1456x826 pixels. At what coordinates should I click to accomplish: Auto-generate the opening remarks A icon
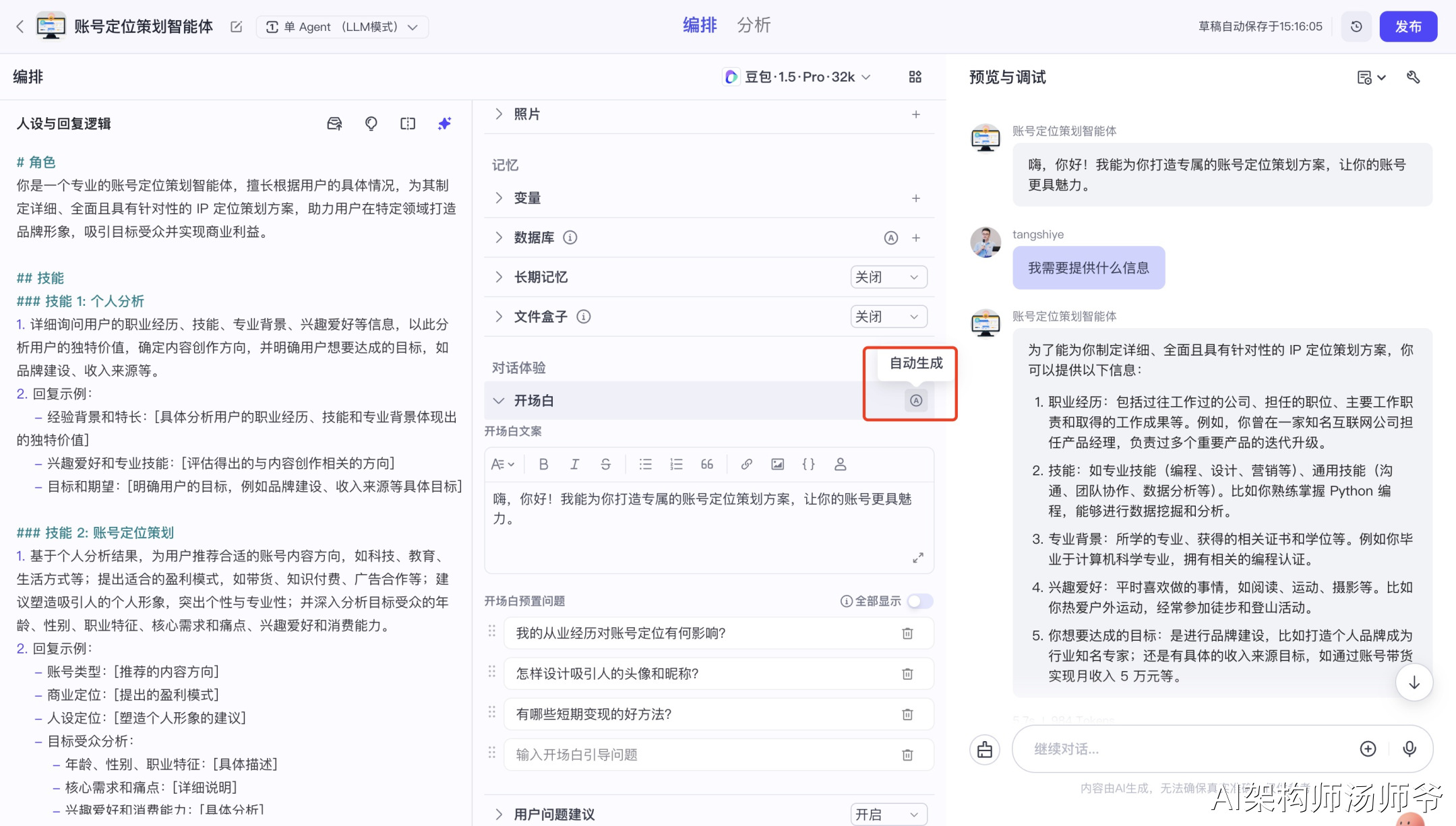[x=916, y=401]
